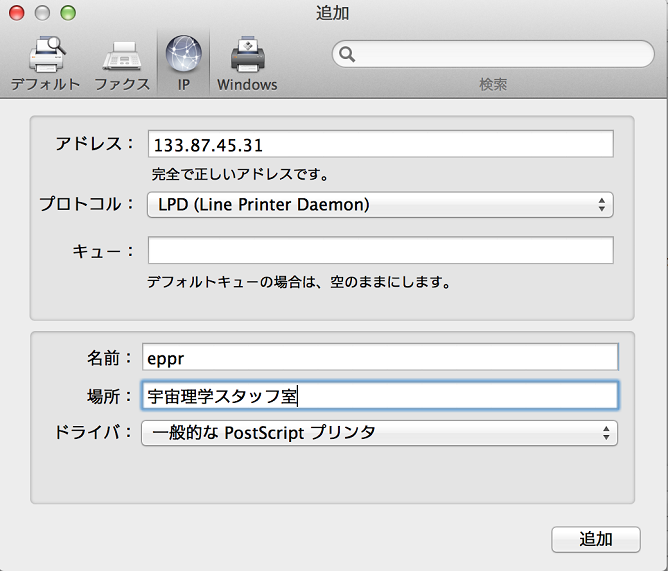This screenshot has width=668, height=571.
Task: Select the デフォルト printer toolbar icon
Action: click(45, 62)
